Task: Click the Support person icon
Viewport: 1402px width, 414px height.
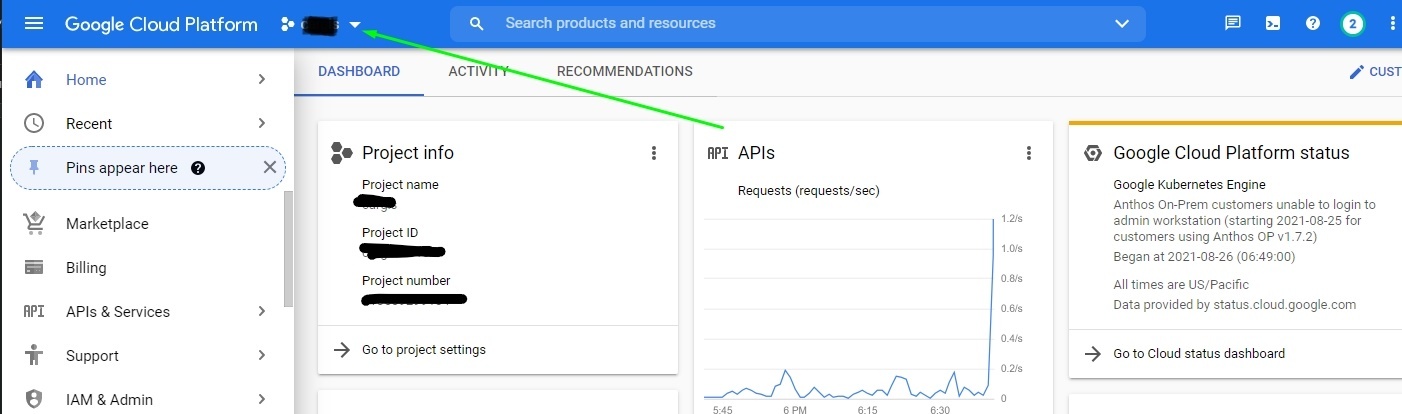Action: pos(34,355)
